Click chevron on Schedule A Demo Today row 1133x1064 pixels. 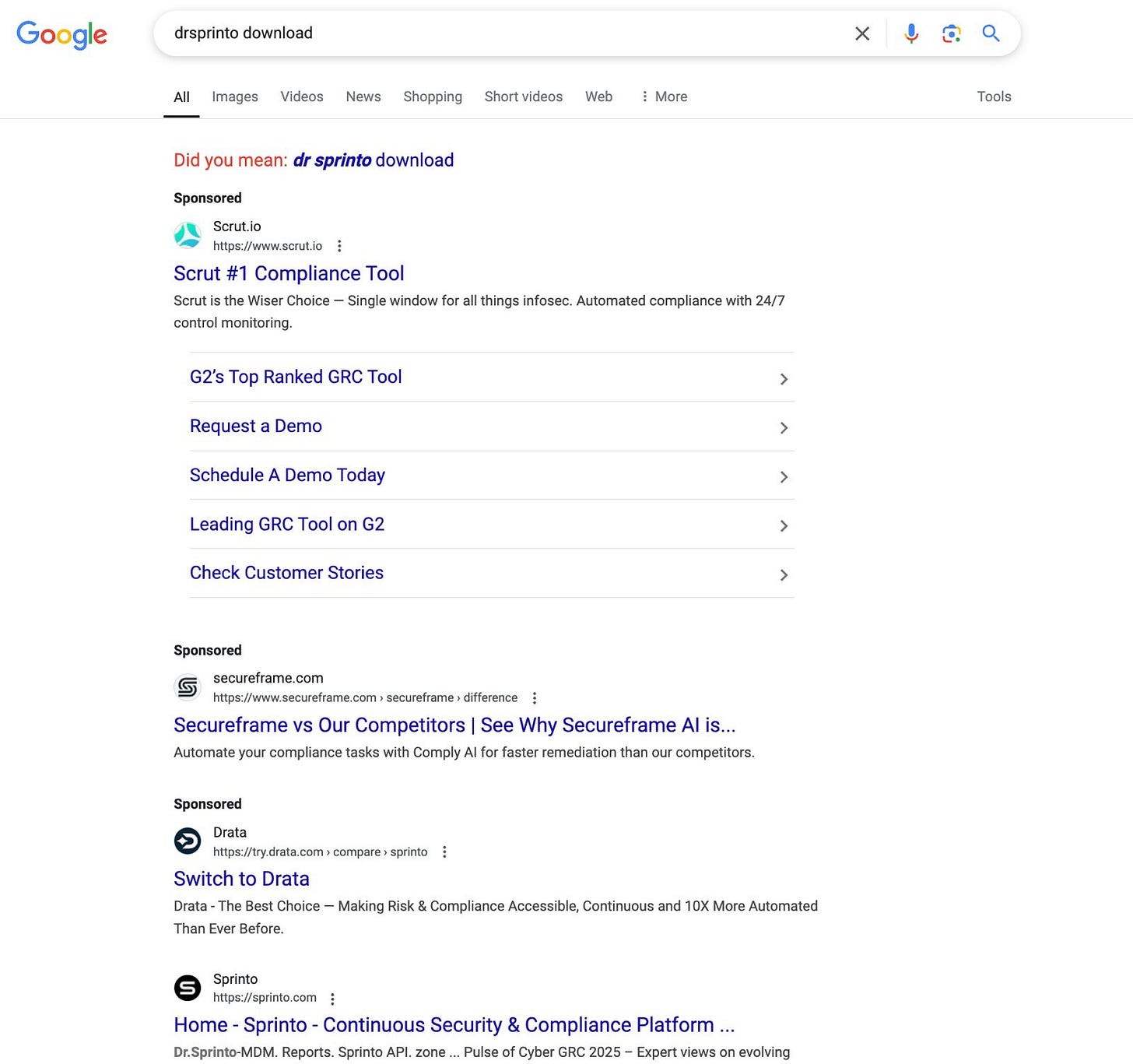784,477
